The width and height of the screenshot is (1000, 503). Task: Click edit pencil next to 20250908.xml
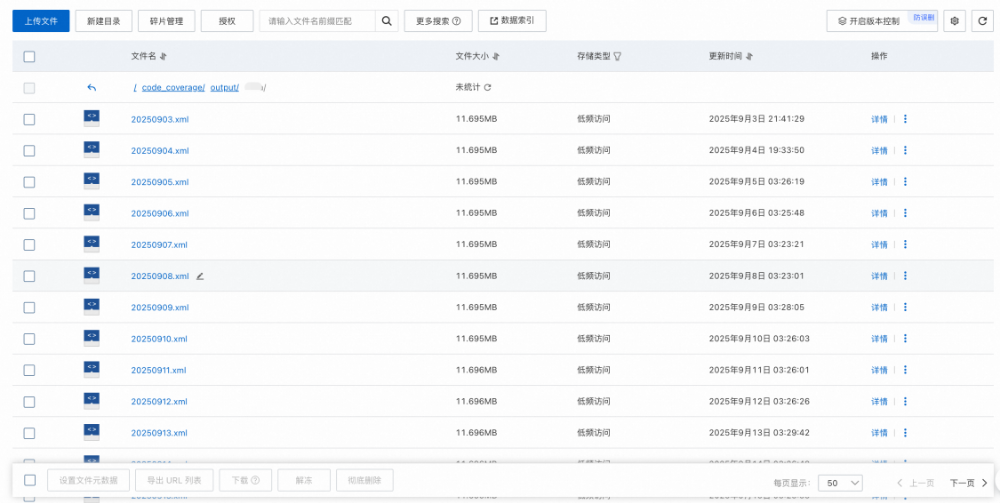(200, 276)
